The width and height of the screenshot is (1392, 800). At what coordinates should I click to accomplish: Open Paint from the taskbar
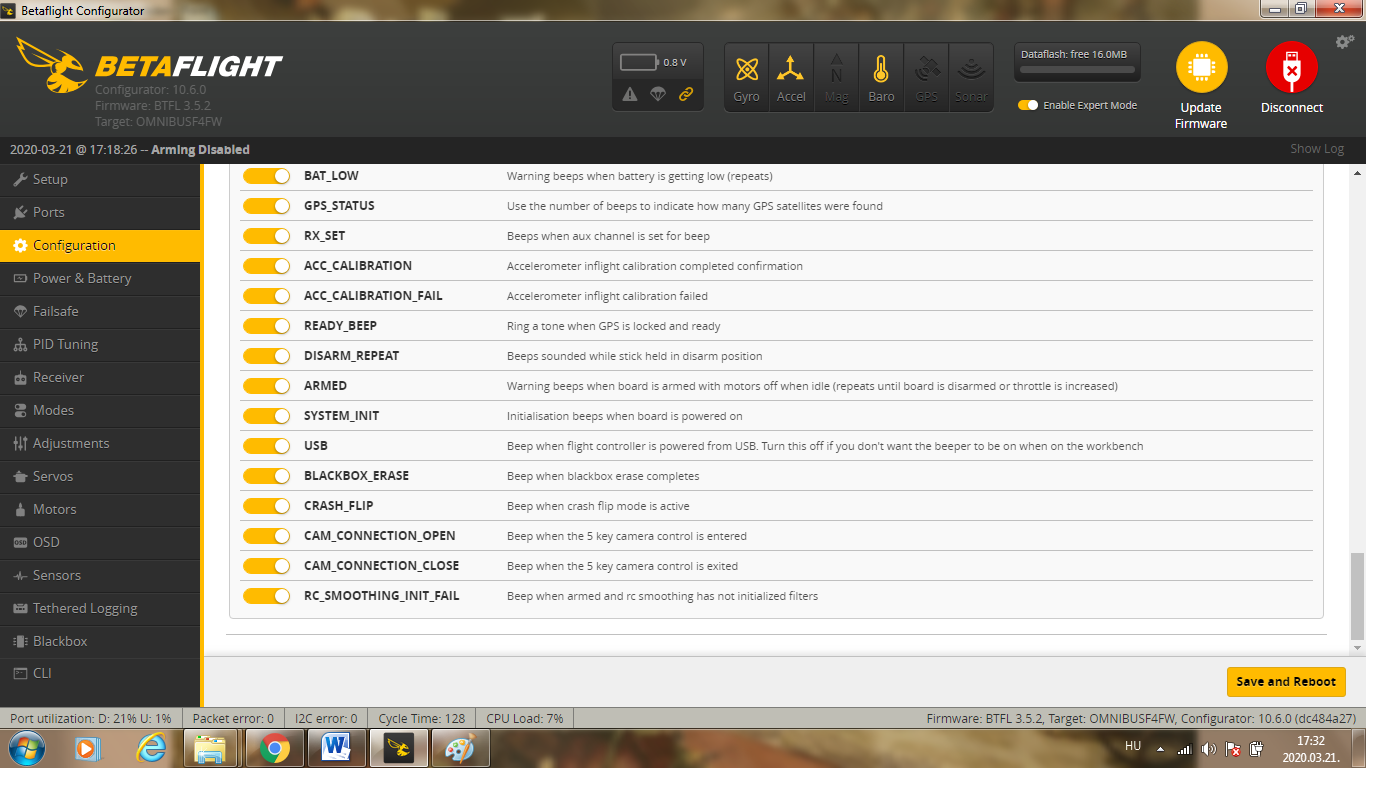coord(460,748)
